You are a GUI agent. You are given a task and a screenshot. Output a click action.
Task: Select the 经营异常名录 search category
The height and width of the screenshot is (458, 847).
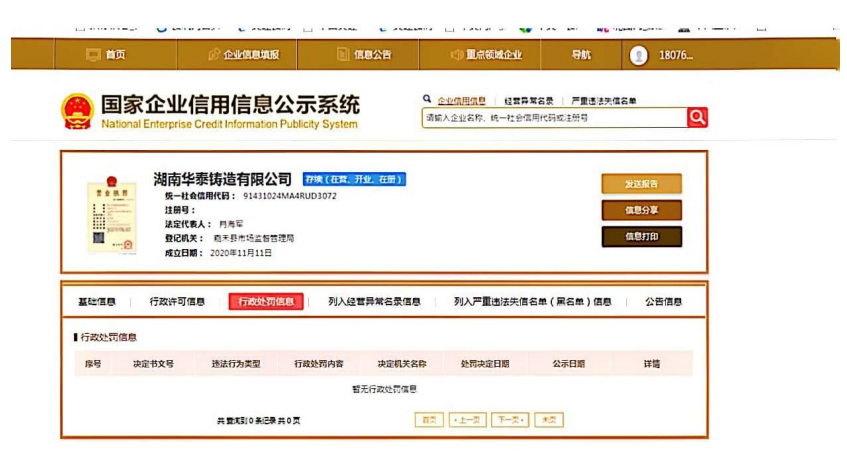coord(529,101)
